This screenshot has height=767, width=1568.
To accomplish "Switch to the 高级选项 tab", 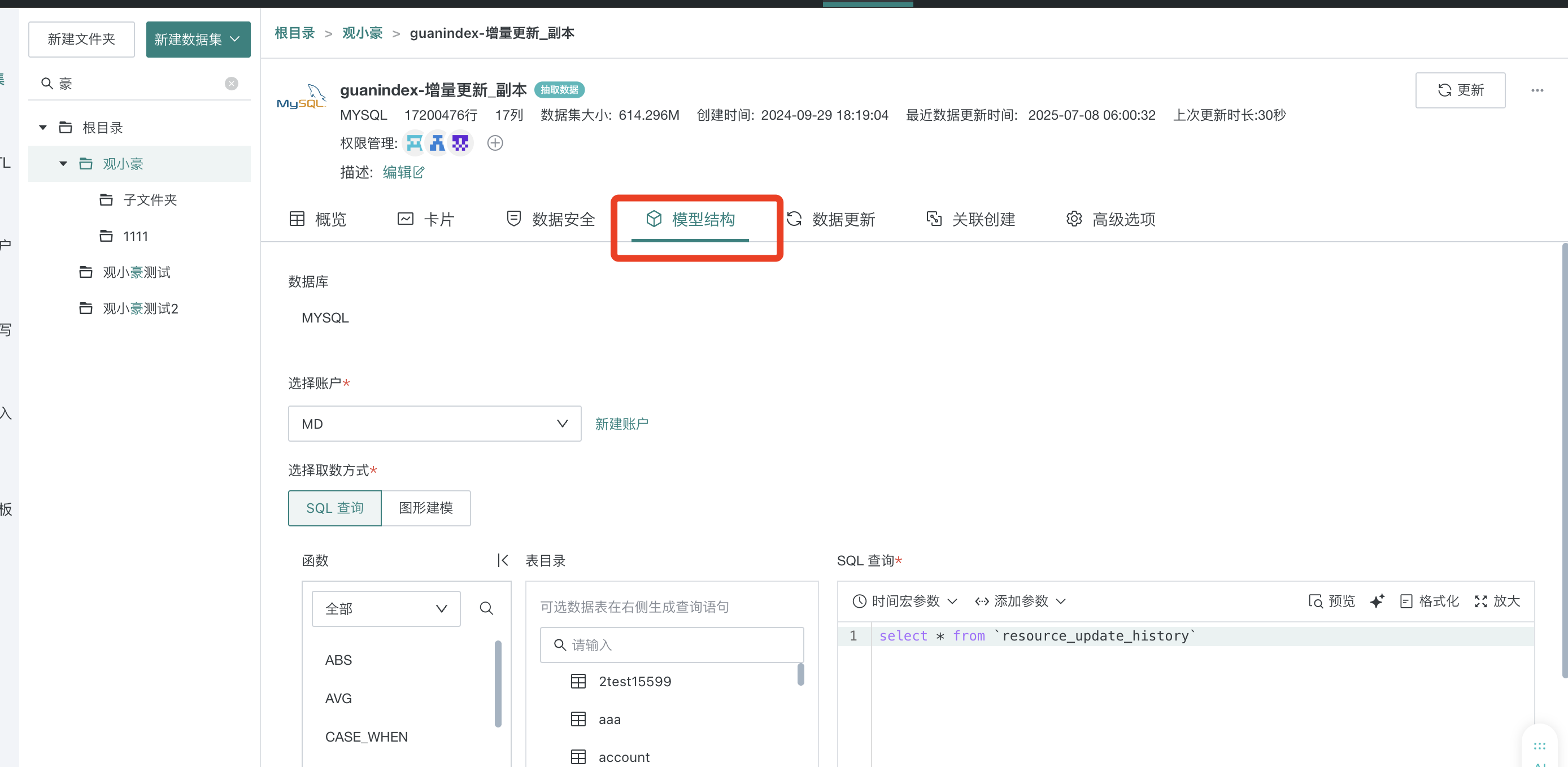I will pyautogui.click(x=1111, y=219).
